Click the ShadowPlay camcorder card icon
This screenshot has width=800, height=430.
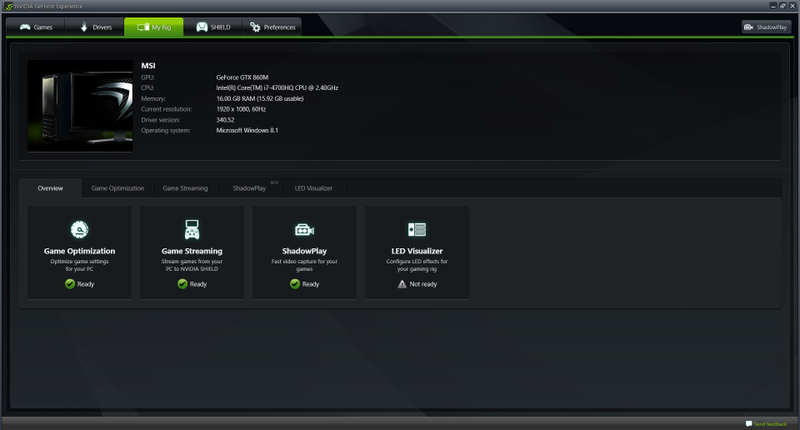coord(305,230)
